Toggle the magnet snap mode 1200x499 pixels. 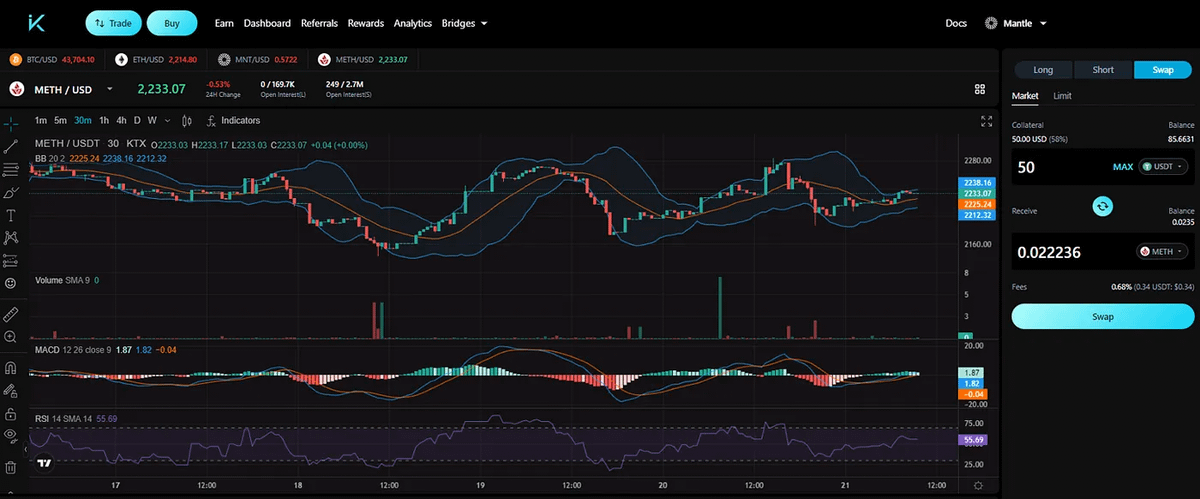click(11, 368)
